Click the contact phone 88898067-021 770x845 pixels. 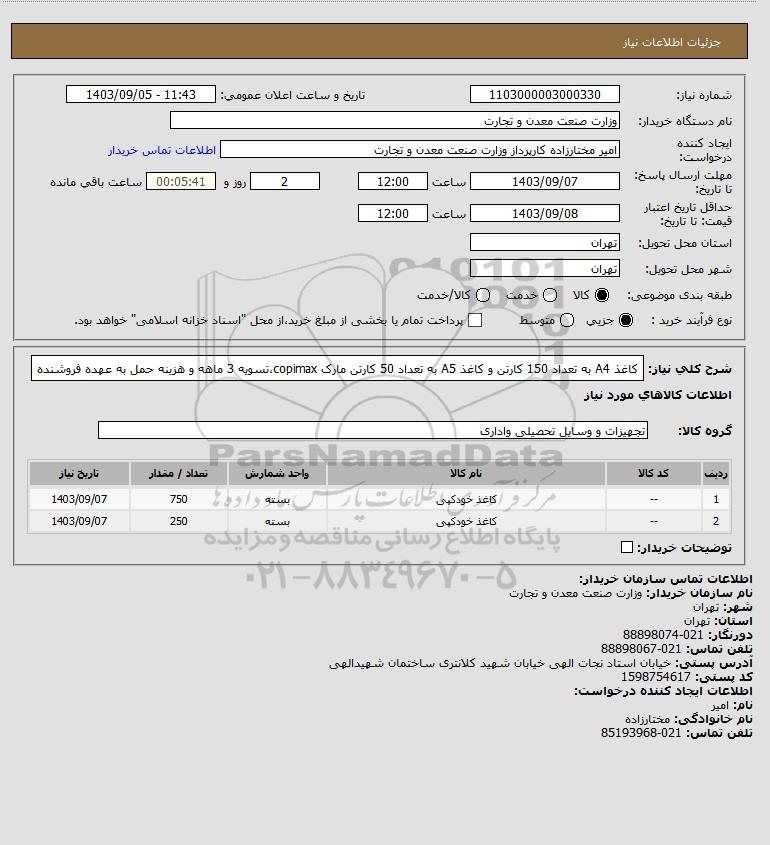pyautogui.click(x=641, y=649)
